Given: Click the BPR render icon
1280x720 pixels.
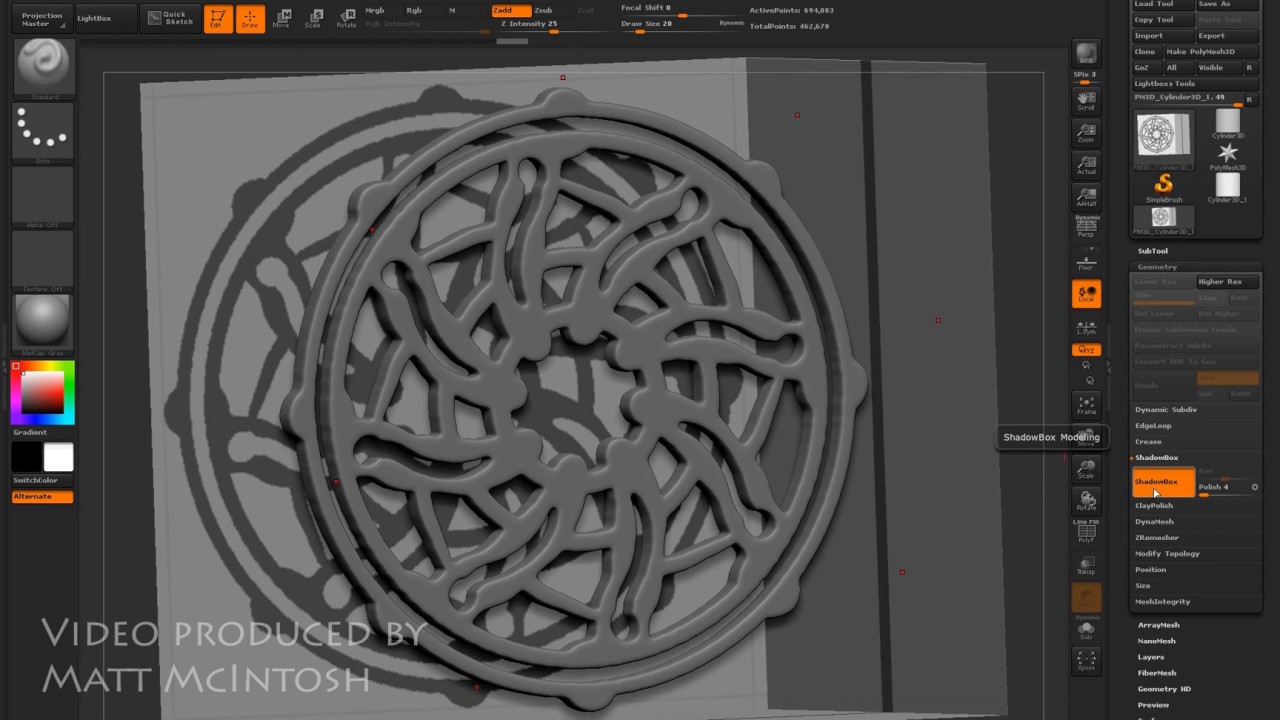Looking at the screenshot, I should coord(1086,54).
